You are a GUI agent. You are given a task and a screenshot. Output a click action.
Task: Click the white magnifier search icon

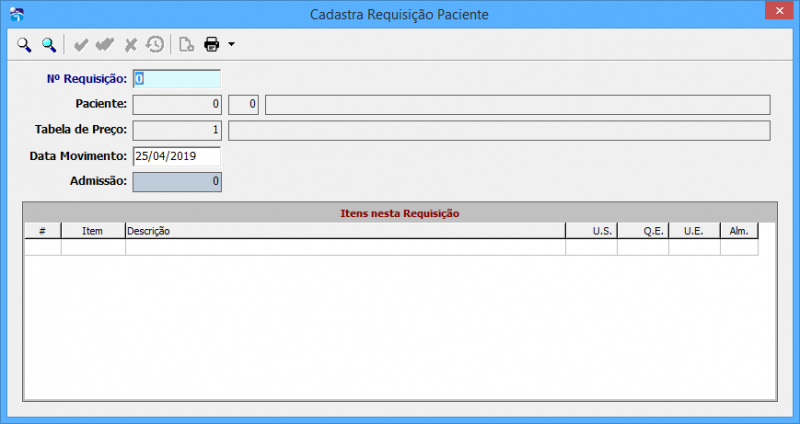[x=24, y=44]
